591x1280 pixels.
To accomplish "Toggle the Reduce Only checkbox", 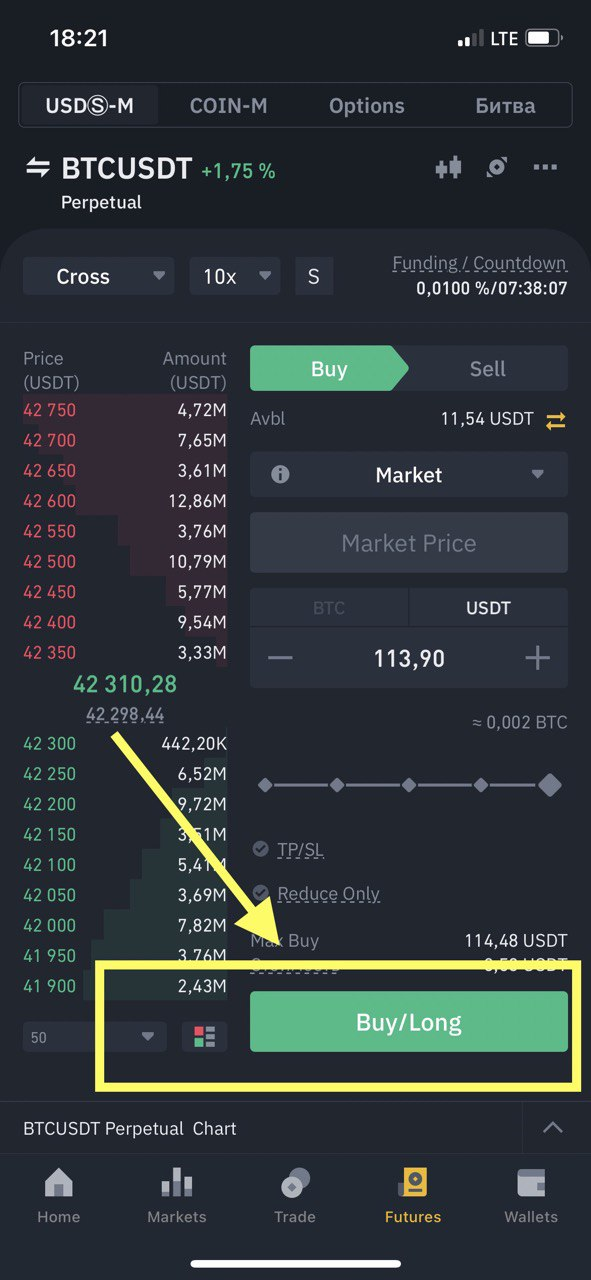I will (261, 893).
